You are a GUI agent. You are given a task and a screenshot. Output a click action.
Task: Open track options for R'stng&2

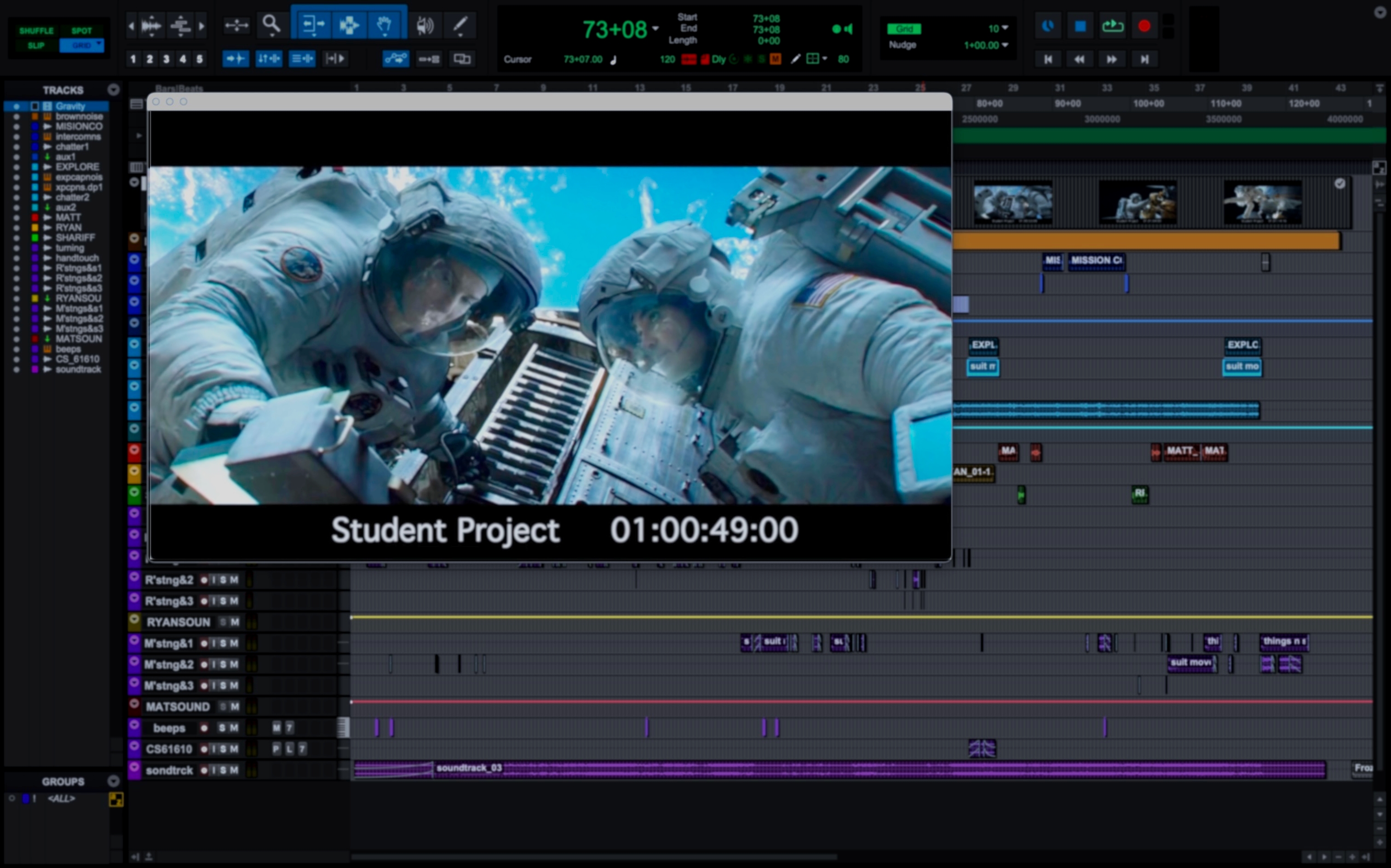click(134, 577)
